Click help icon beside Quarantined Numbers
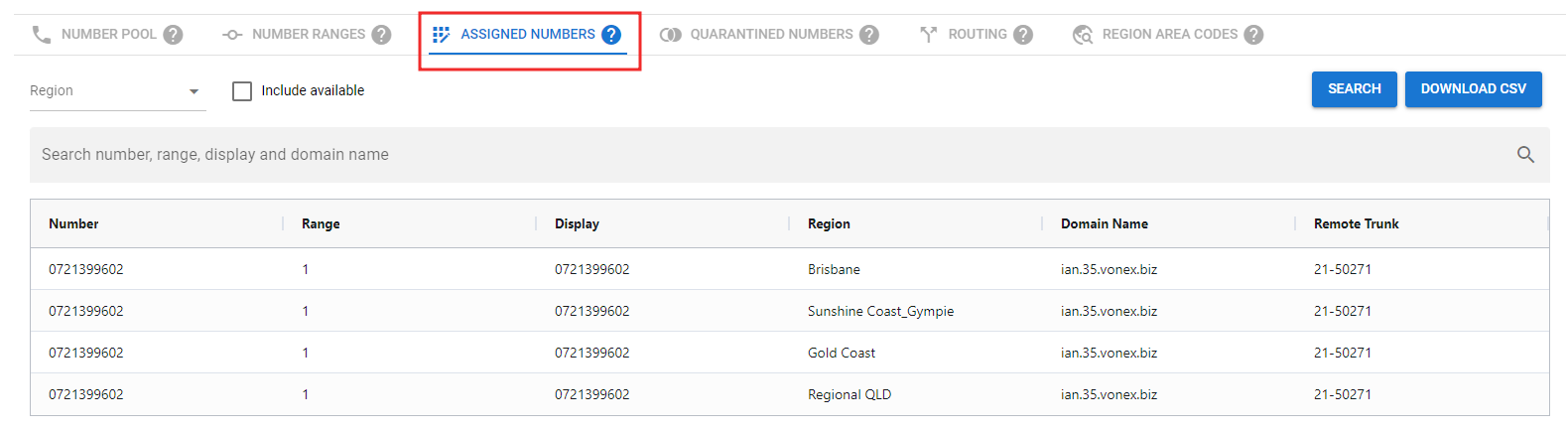Viewport: 1568px width, 432px height. (x=869, y=35)
